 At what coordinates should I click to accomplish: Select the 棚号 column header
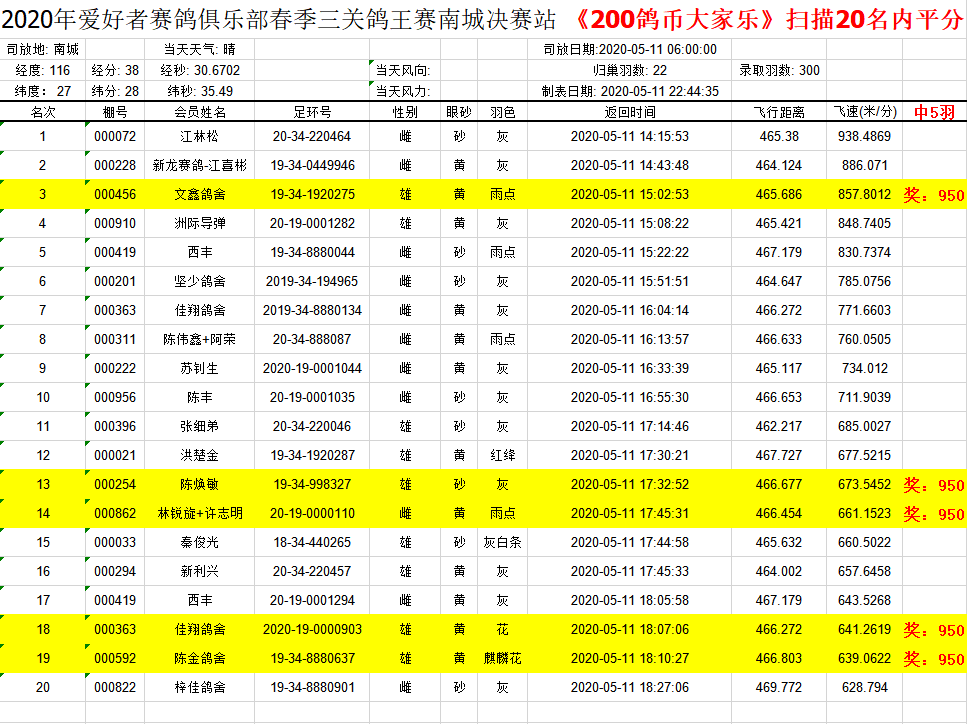[115, 112]
